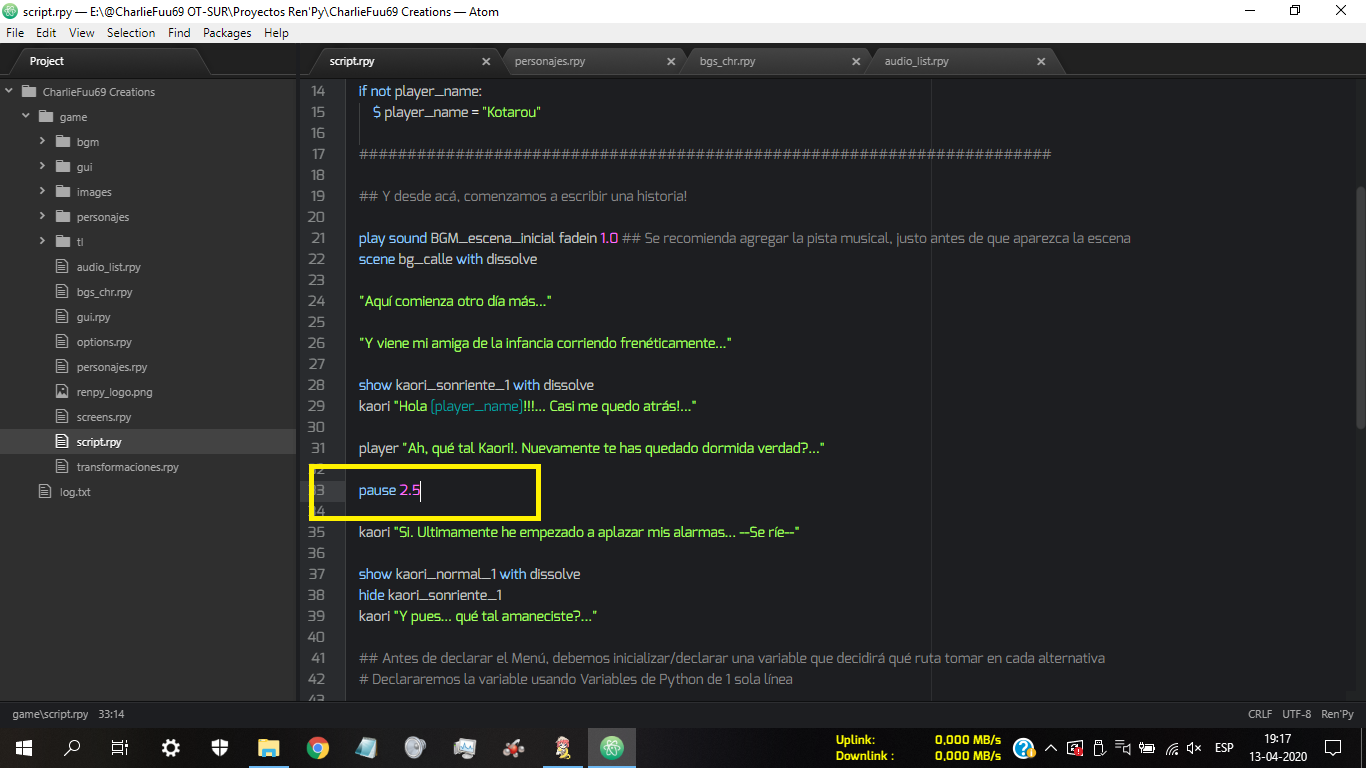Click the Atom icon in taskbar
Screen dimensions: 1366x768
pos(612,747)
